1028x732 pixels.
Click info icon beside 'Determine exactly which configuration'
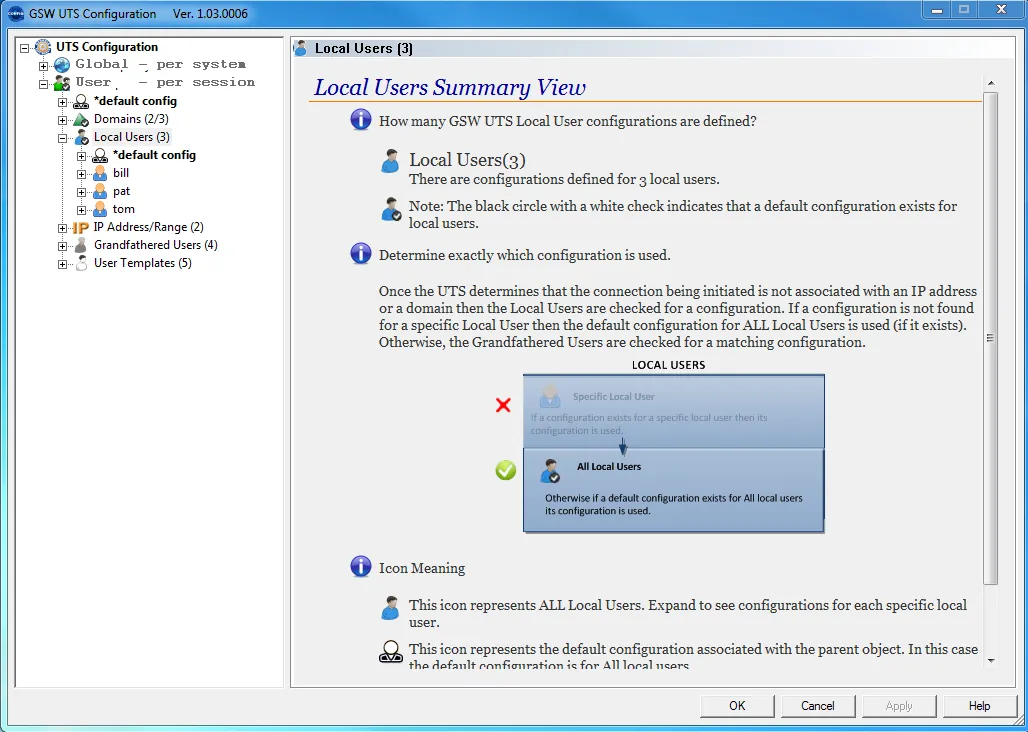pos(361,254)
